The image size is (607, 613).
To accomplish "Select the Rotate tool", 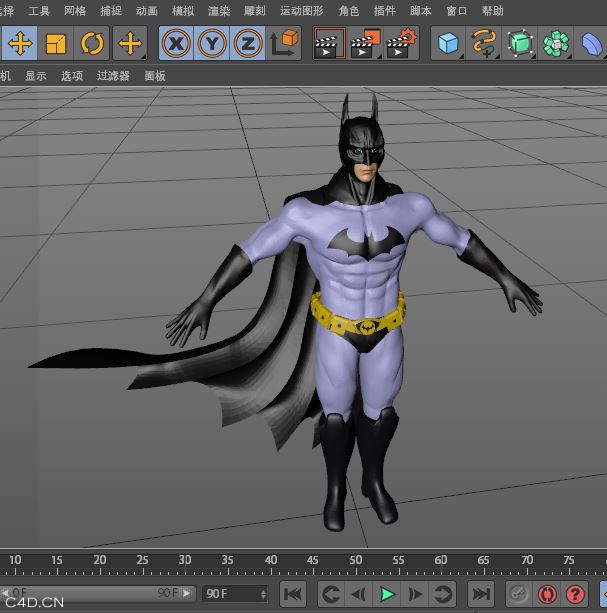I will 92,43.
